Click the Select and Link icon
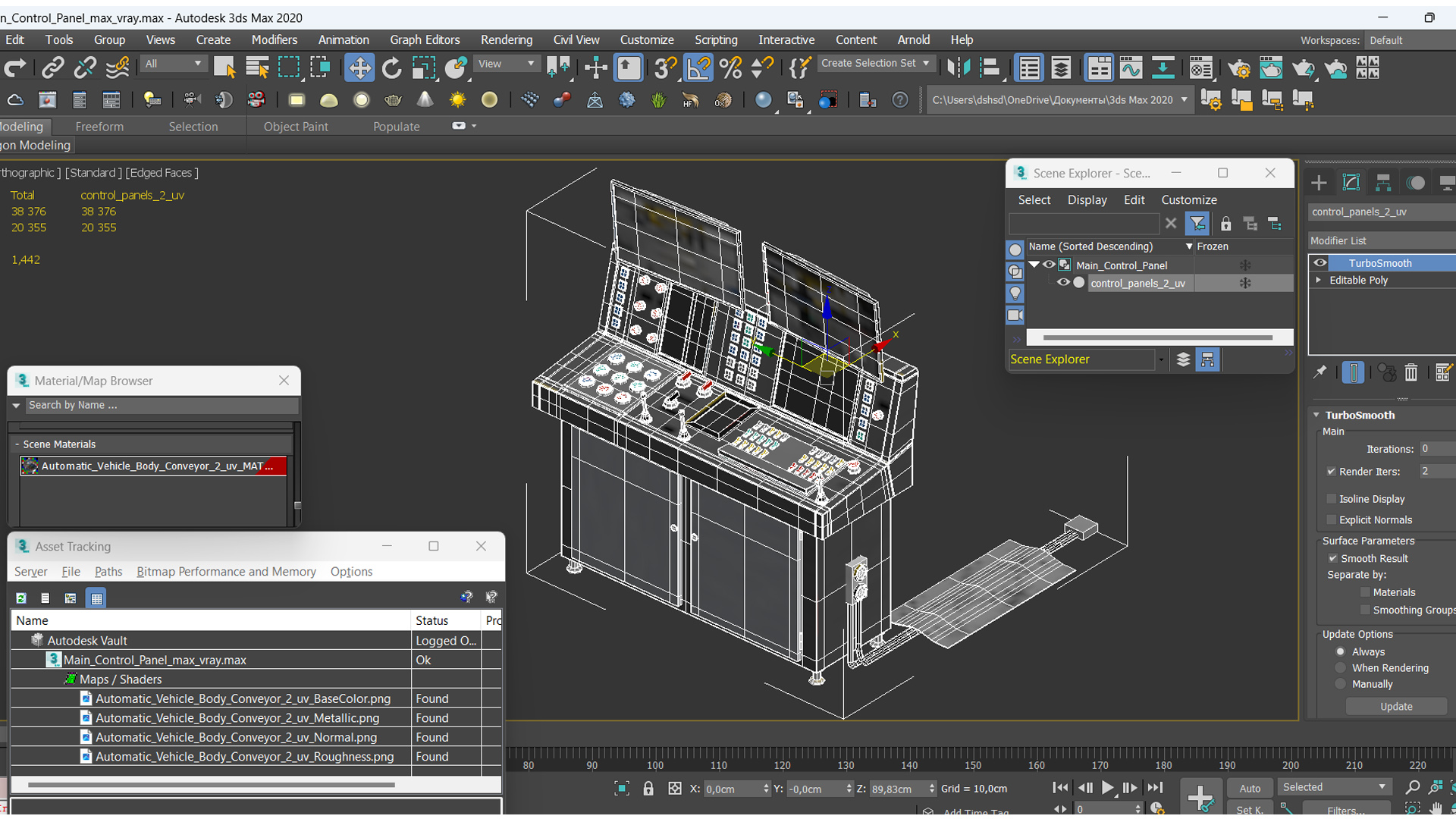1456x819 pixels. coord(52,68)
